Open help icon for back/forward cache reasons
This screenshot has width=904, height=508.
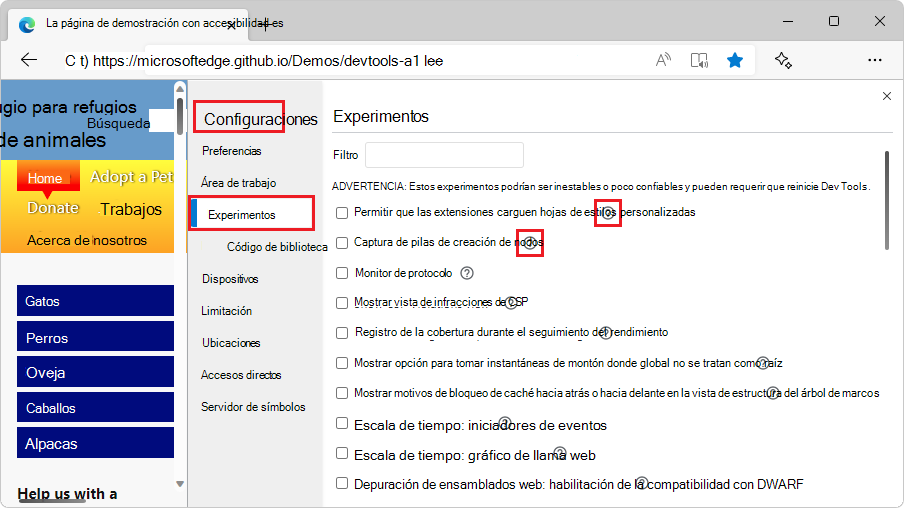773,393
